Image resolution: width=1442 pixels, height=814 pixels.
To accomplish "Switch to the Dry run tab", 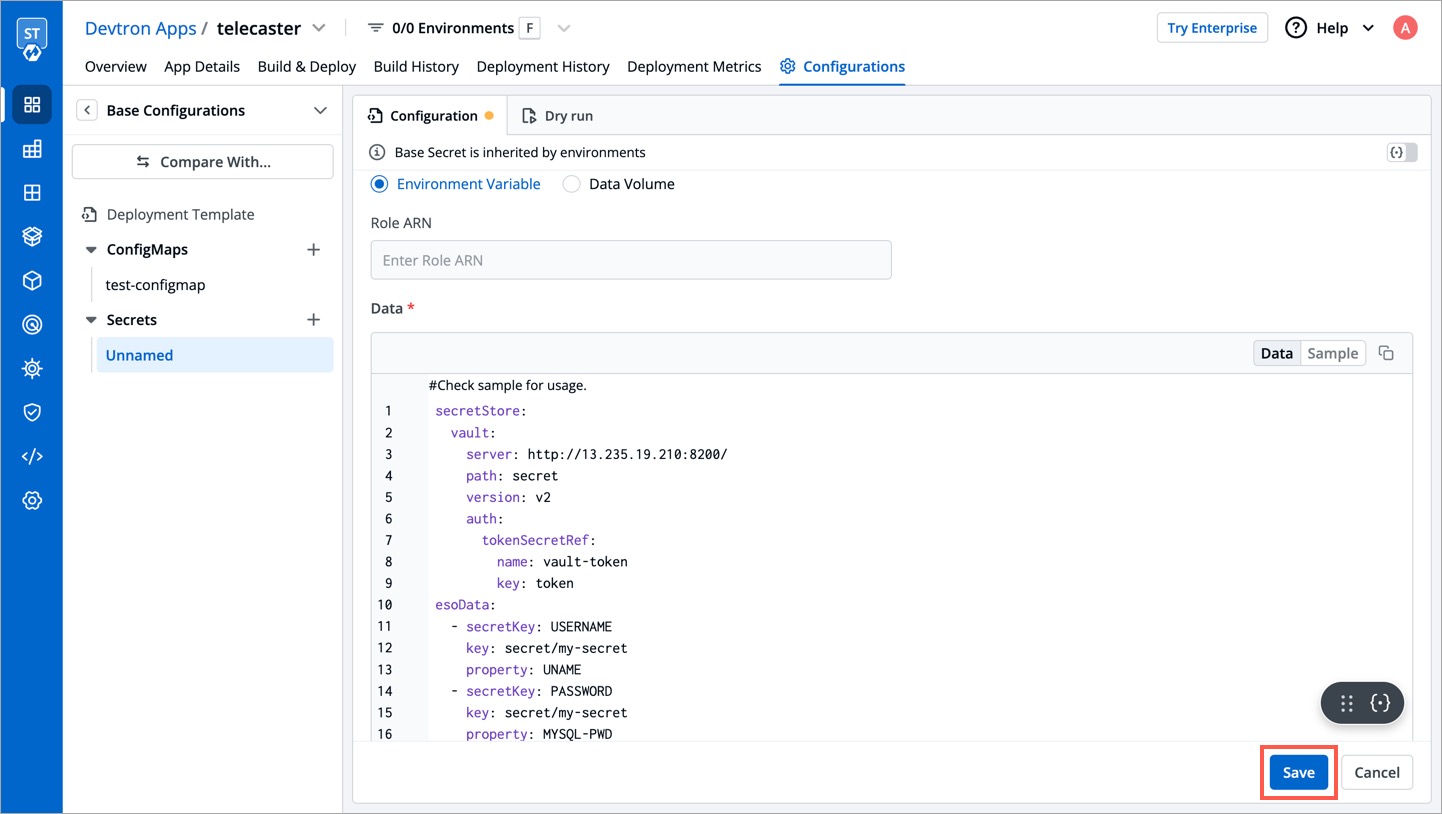I will pos(558,116).
